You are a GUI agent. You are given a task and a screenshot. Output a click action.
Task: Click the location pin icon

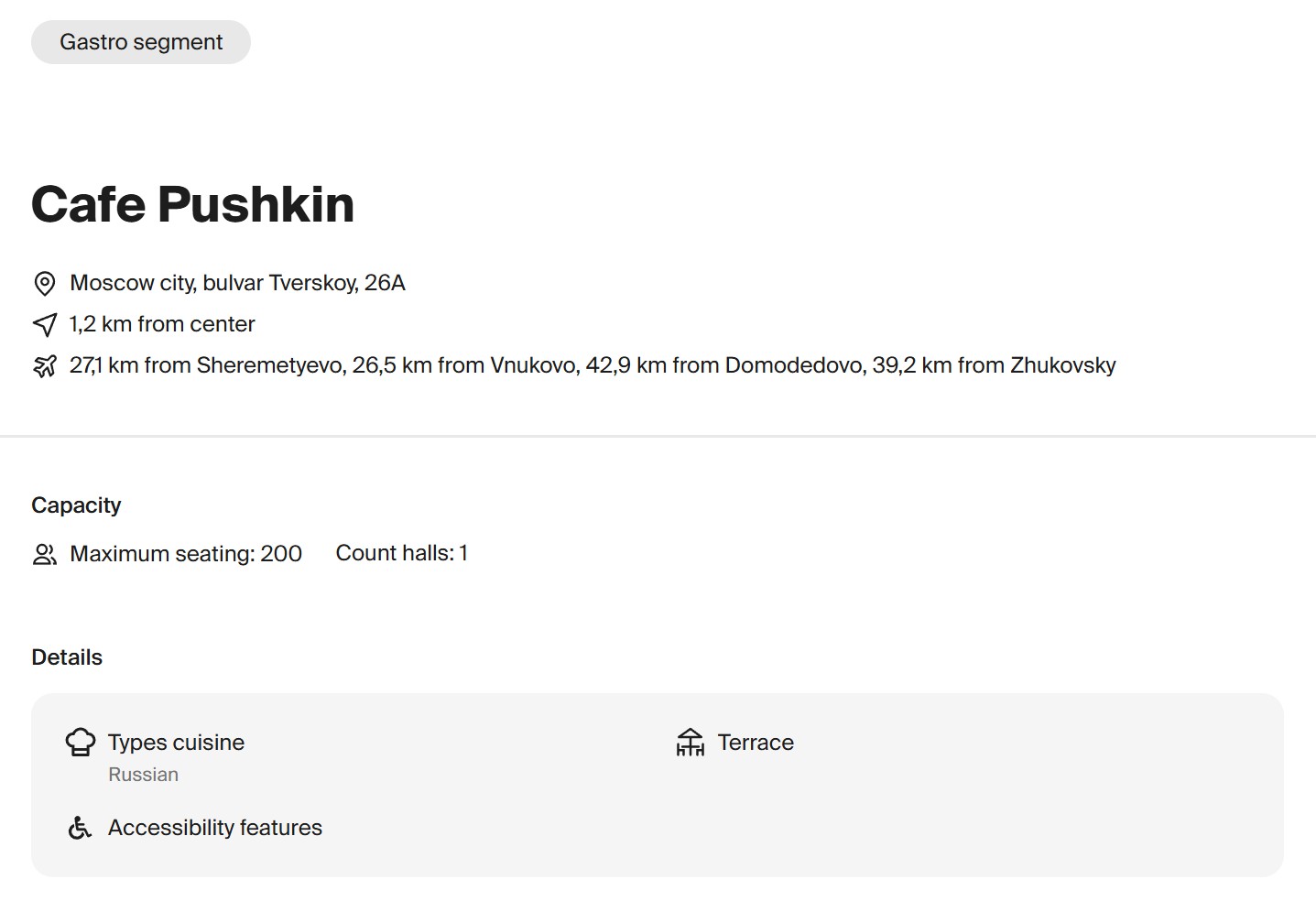[44, 284]
